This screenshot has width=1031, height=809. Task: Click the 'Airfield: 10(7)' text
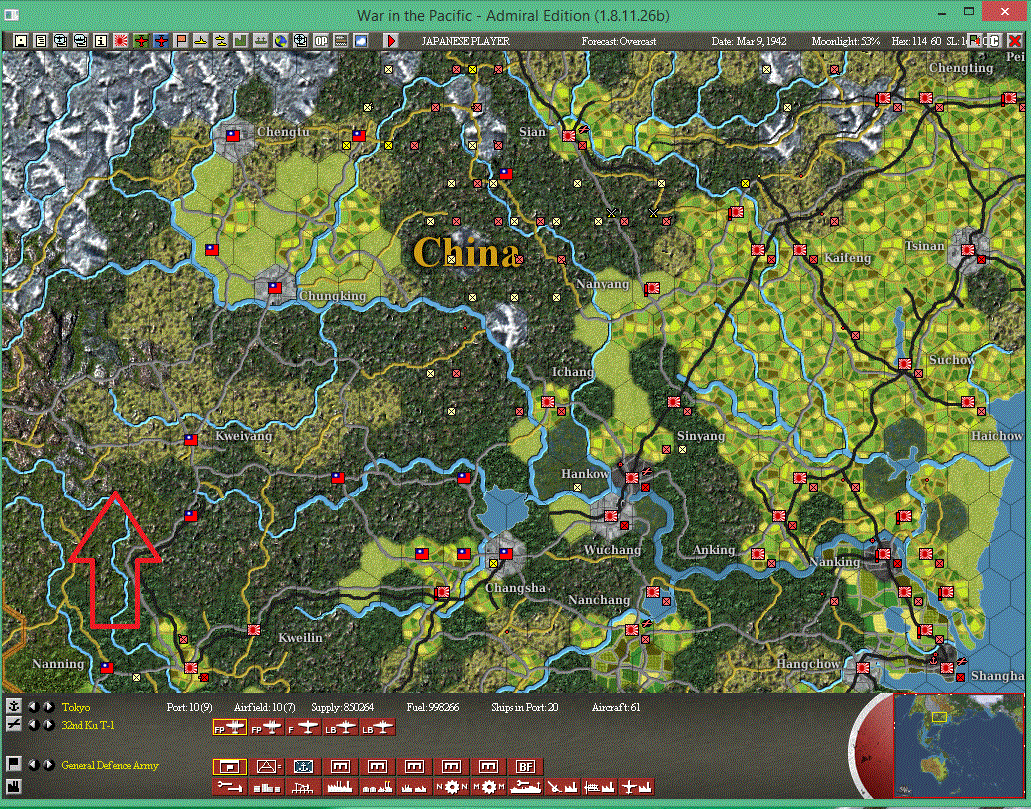(x=265, y=707)
